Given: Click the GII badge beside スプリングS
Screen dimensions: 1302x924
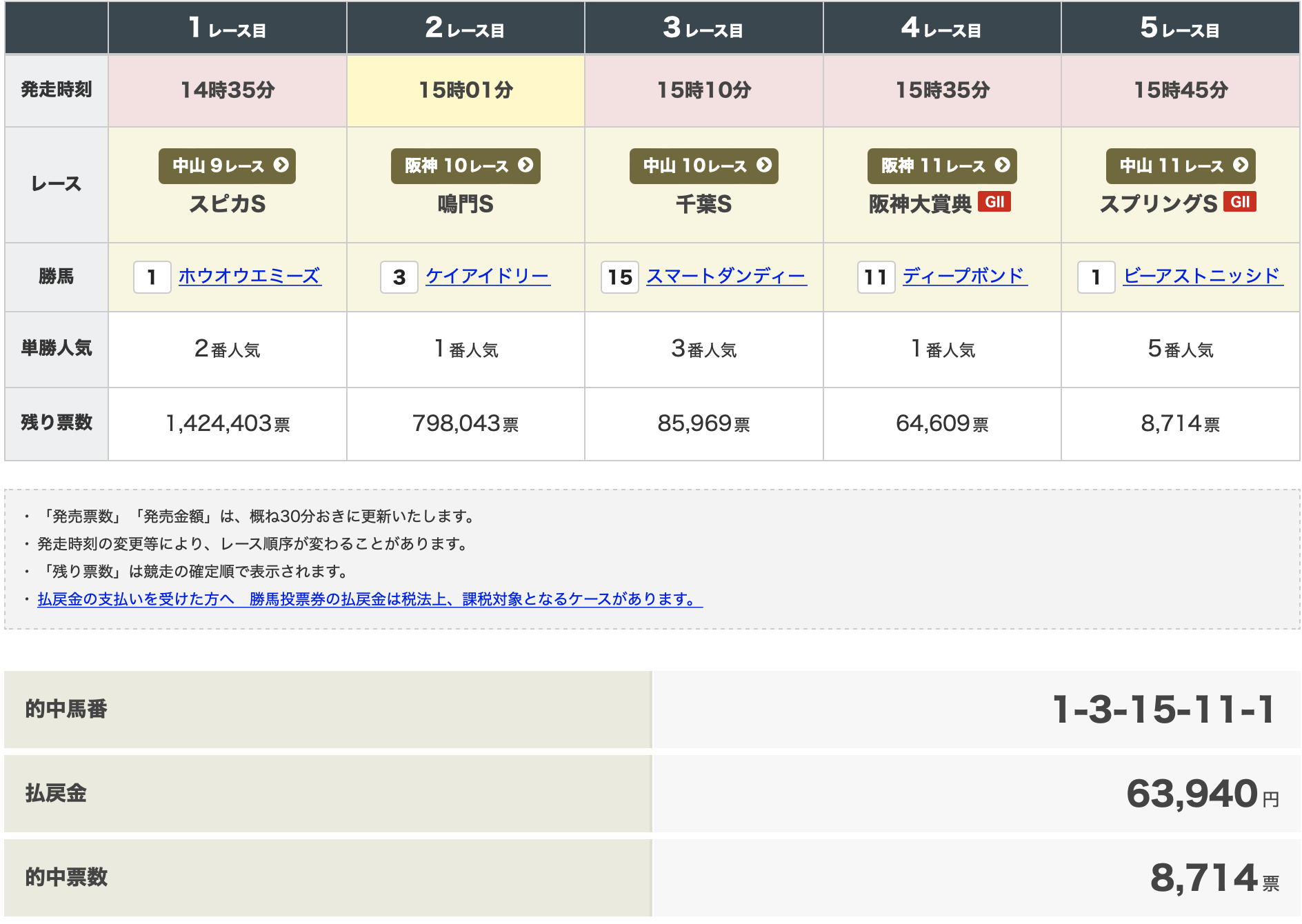Looking at the screenshot, I should point(1239,202).
